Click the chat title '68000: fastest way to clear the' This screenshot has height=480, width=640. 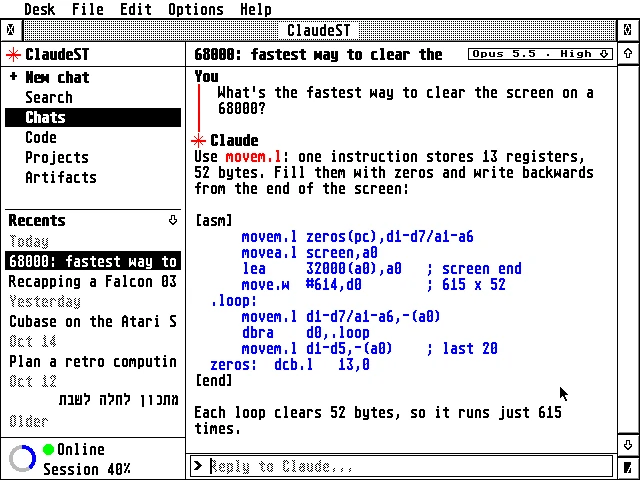(x=318, y=54)
